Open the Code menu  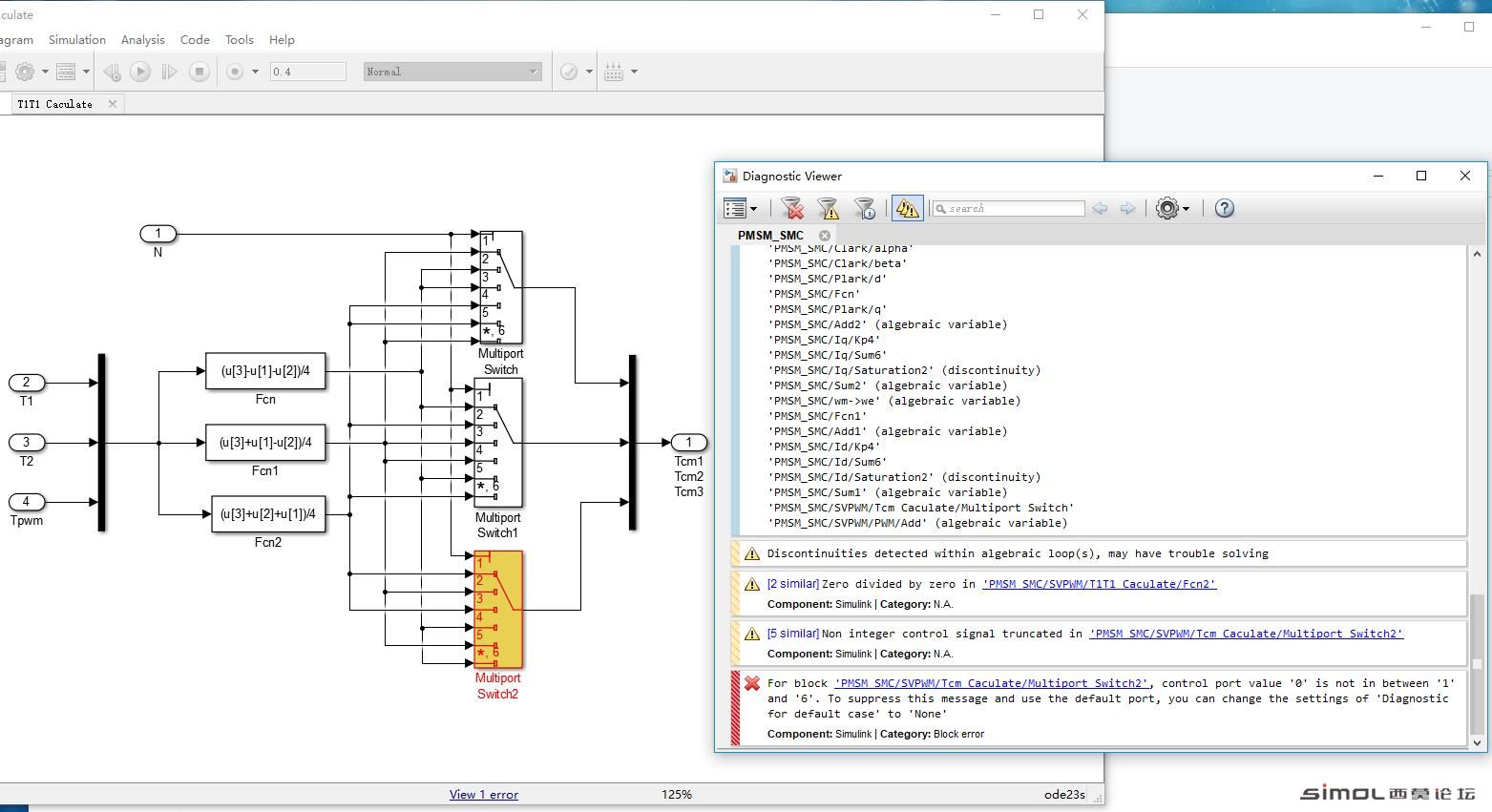pos(195,39)
